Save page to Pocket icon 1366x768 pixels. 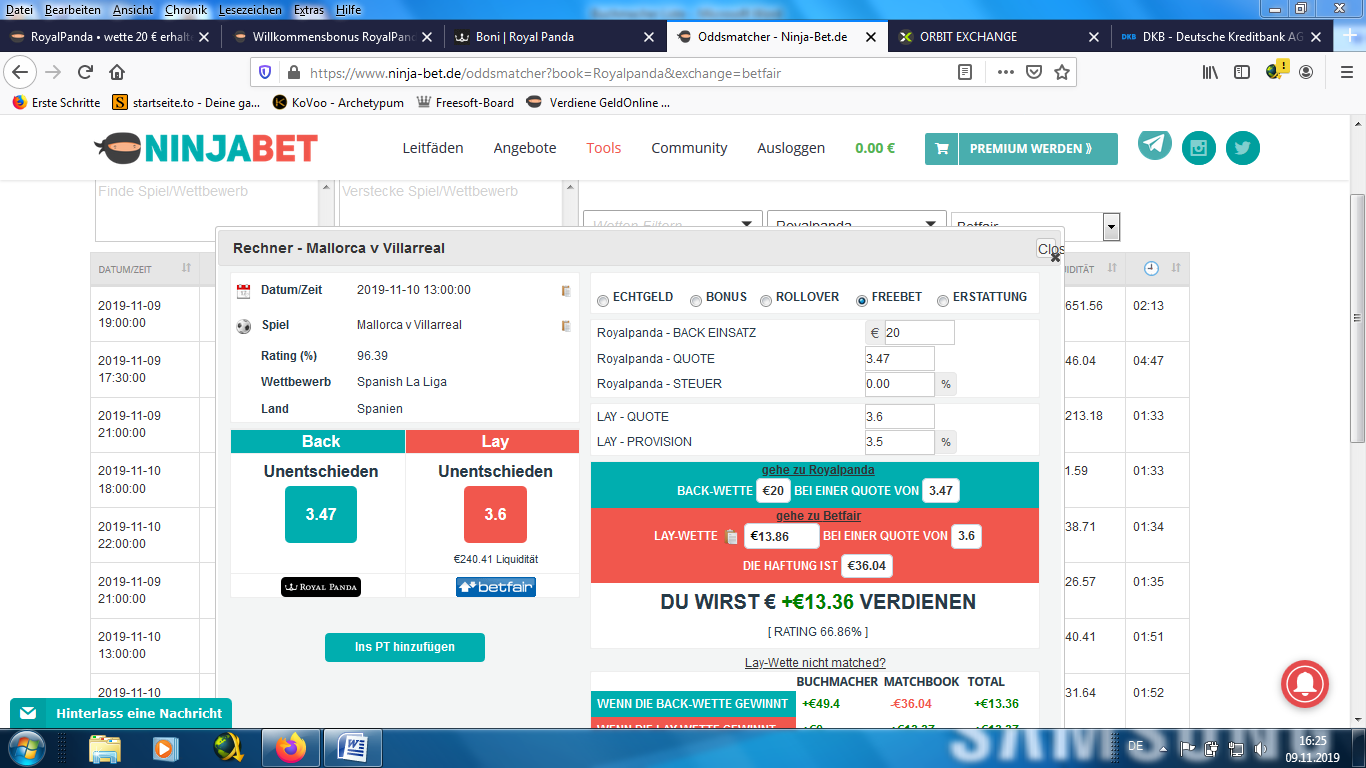(x=1034, y=72)
